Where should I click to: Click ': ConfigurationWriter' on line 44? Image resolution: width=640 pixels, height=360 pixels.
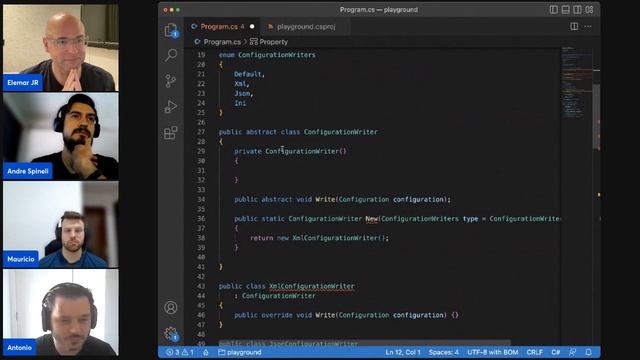point(275,296)
